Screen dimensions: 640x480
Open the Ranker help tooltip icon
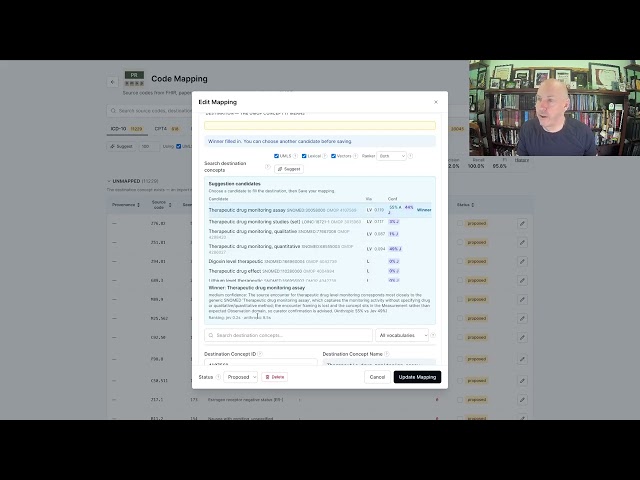410,156
